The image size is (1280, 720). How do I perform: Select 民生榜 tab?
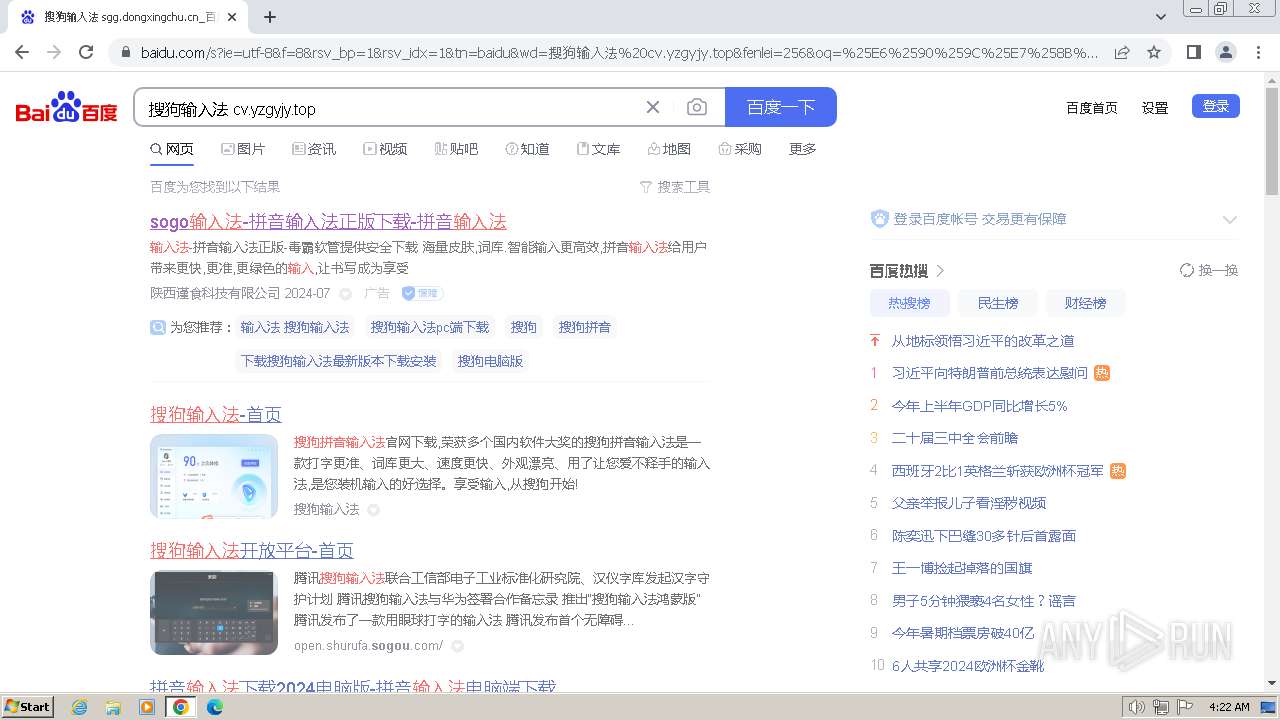coord(998,303)
